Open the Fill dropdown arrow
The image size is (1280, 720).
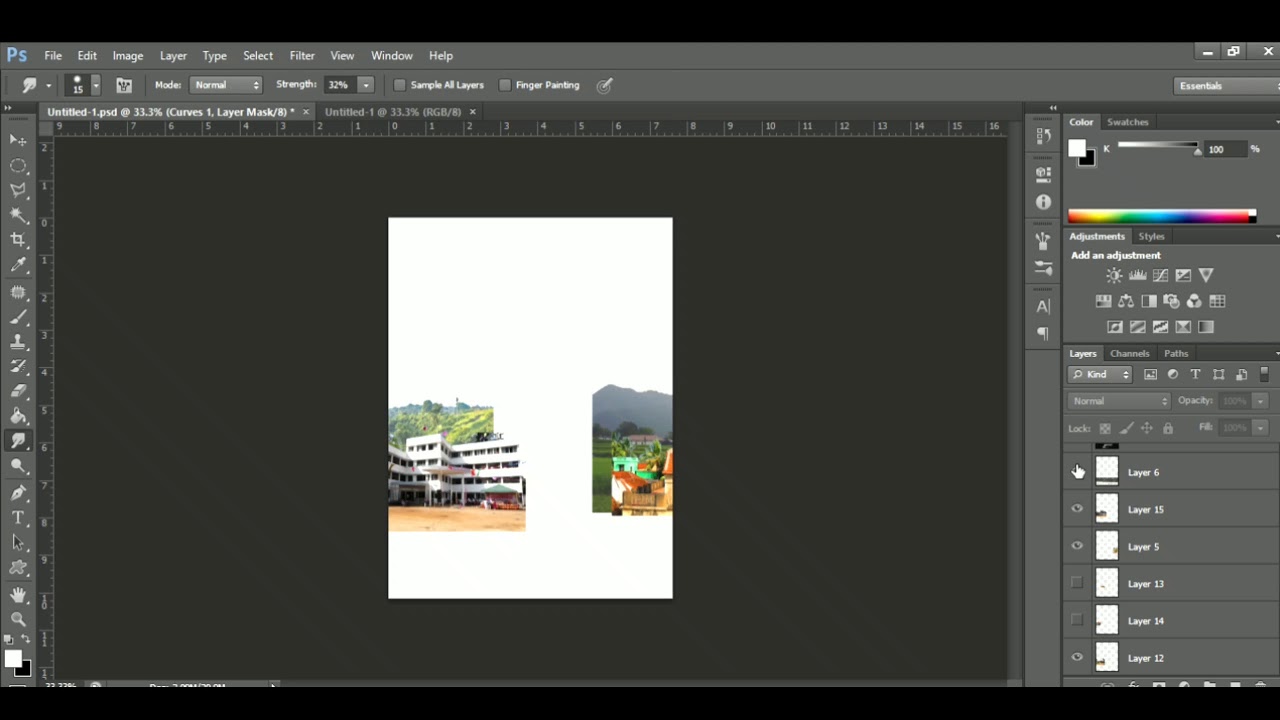pos(1260,428)
